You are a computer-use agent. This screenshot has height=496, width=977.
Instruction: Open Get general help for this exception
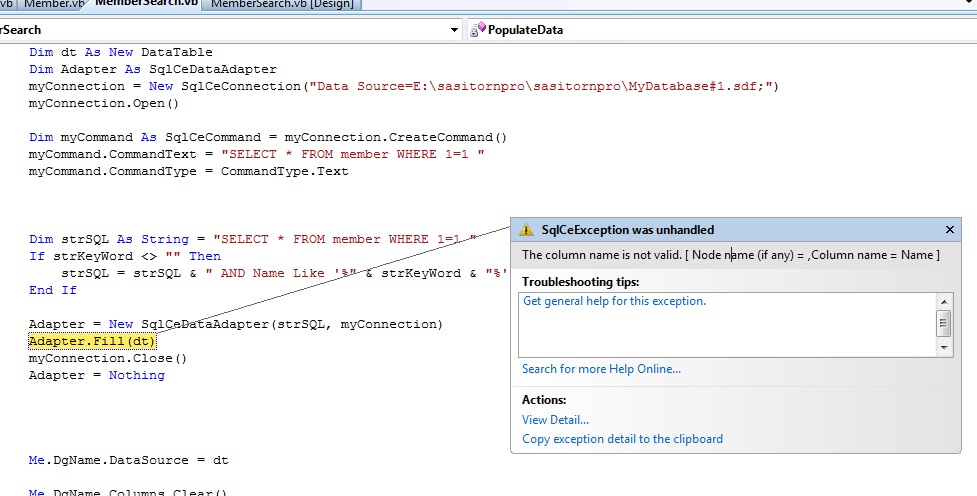point(614,301)
